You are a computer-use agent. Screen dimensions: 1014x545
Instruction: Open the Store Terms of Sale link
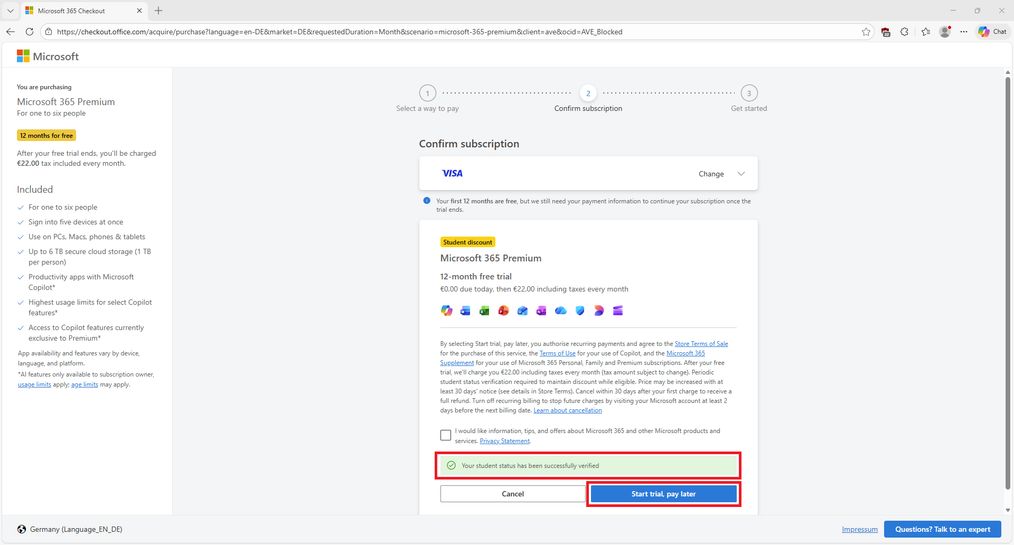(701, 344)
